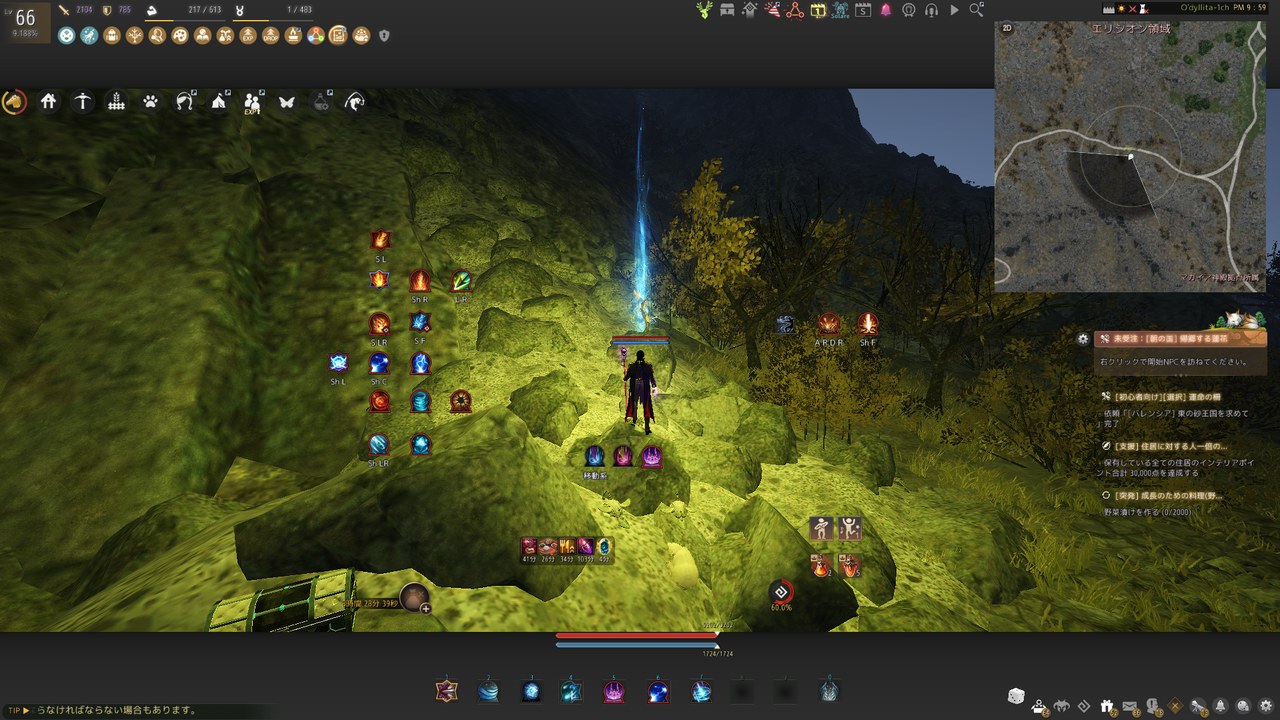
Task: Open the Solare arena icon
Action: [x=840, y=10]
